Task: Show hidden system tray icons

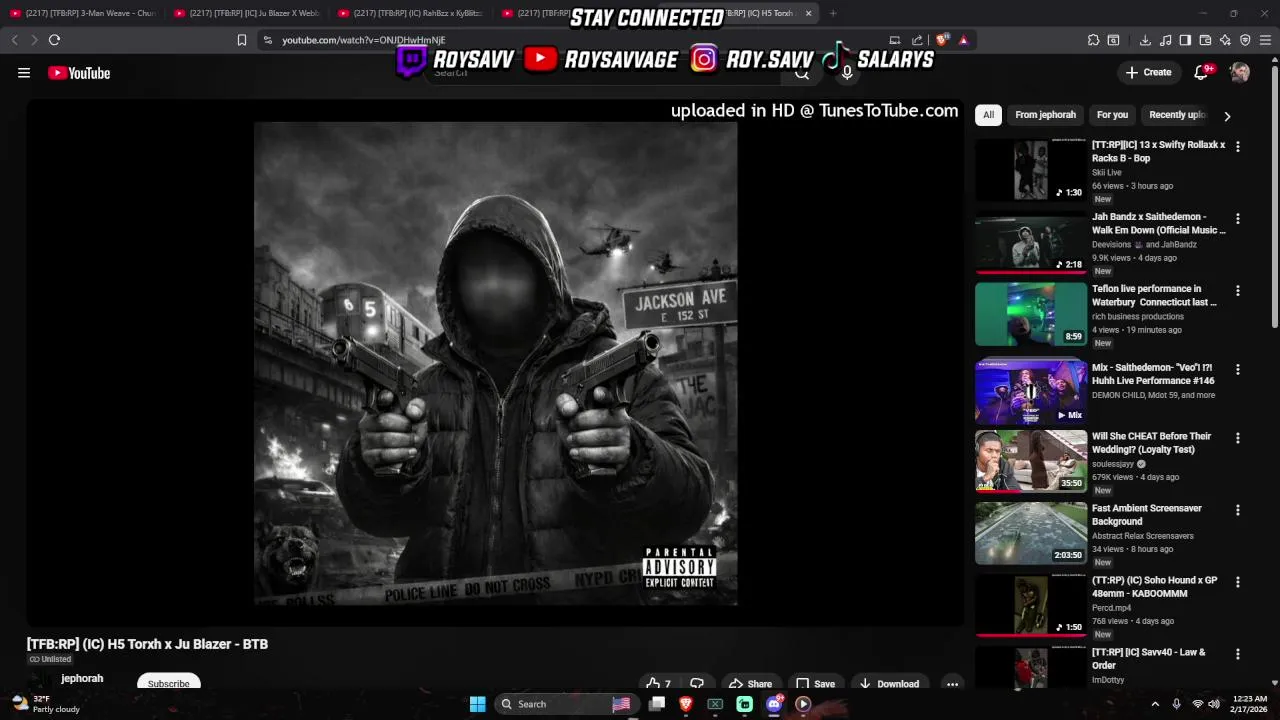Action: 1155,704
